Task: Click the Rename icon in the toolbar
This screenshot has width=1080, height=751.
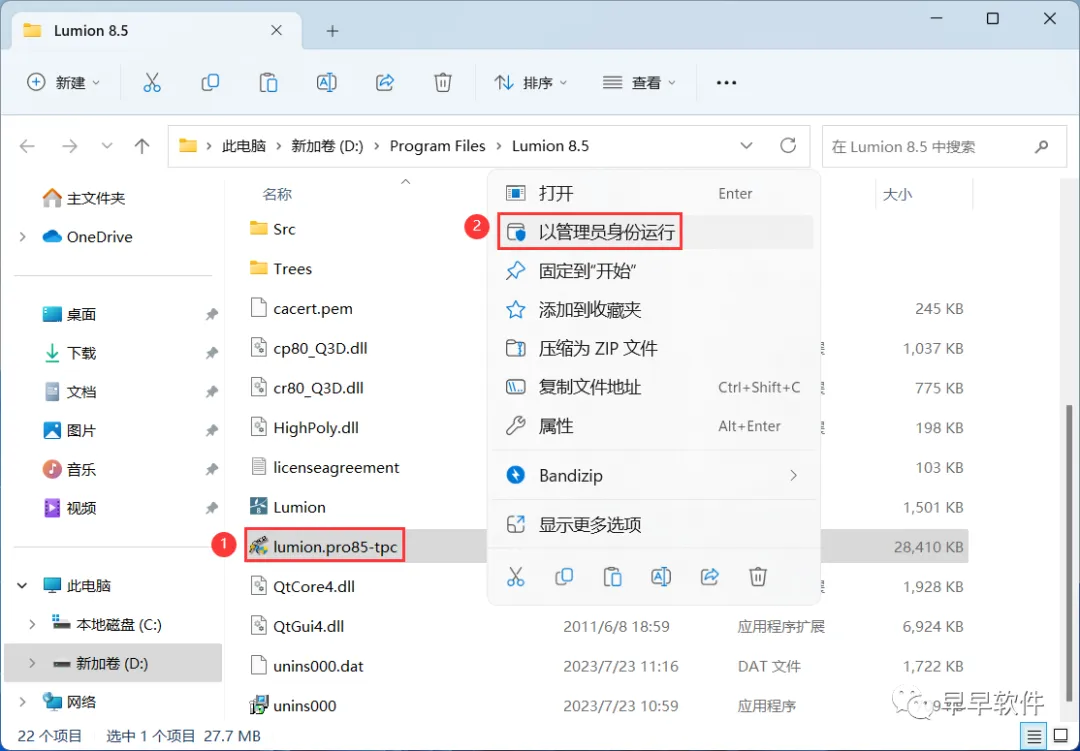Action: click(x=326, y=83)
